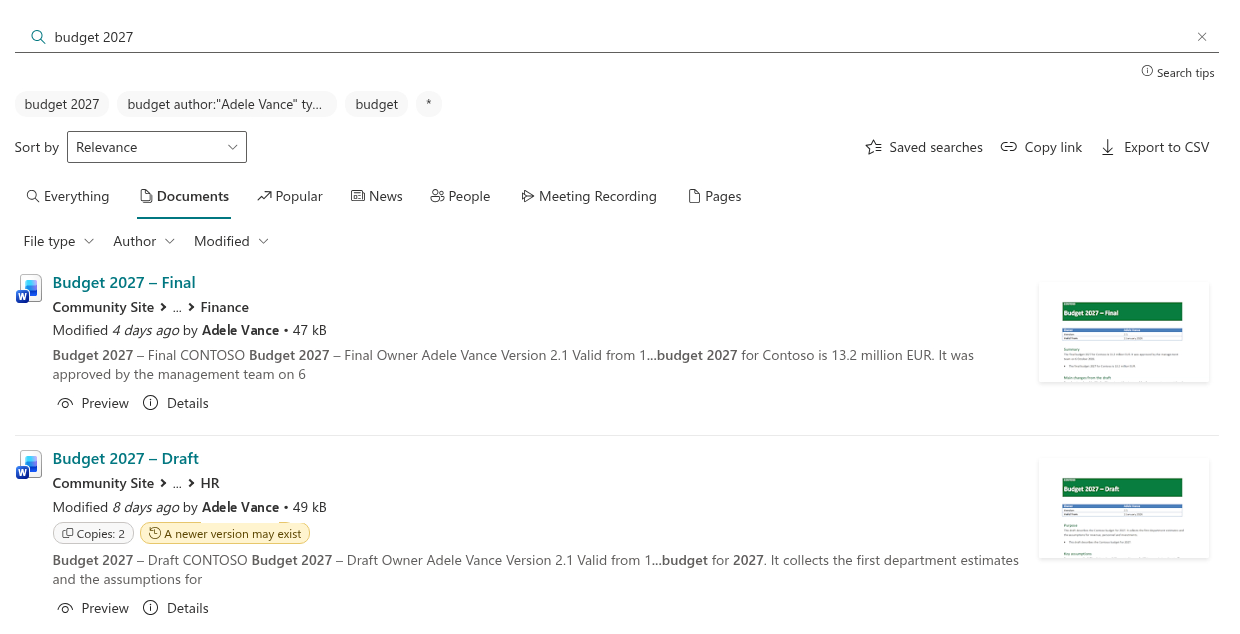Click the search magnifier icon
Screen dimensions: 1240x634
coord(38,37)
